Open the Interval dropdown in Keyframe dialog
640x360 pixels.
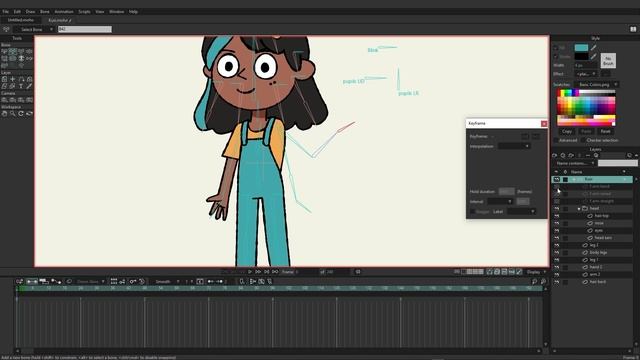click(x=500, y=202)
